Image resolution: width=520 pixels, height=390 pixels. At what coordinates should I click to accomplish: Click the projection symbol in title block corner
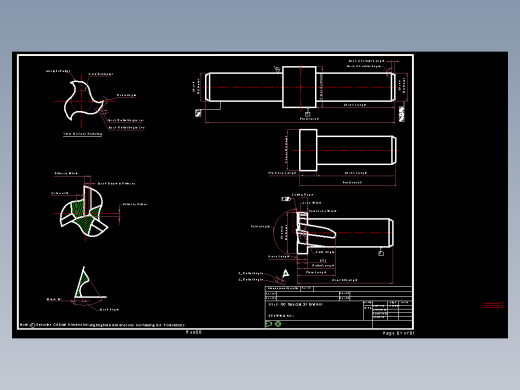269,323
